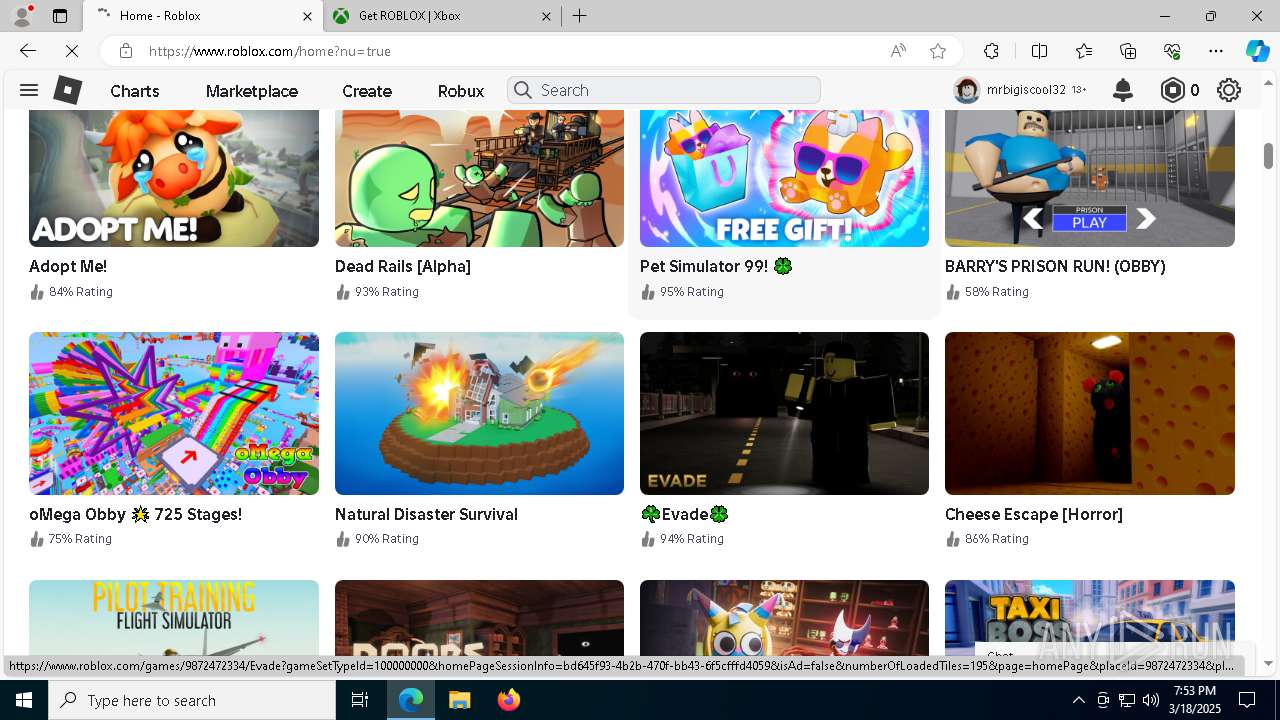Screen dimensions: 1280x720
Task: Click the Dead Rails thumbnail
Action: (x=479, y=178)
